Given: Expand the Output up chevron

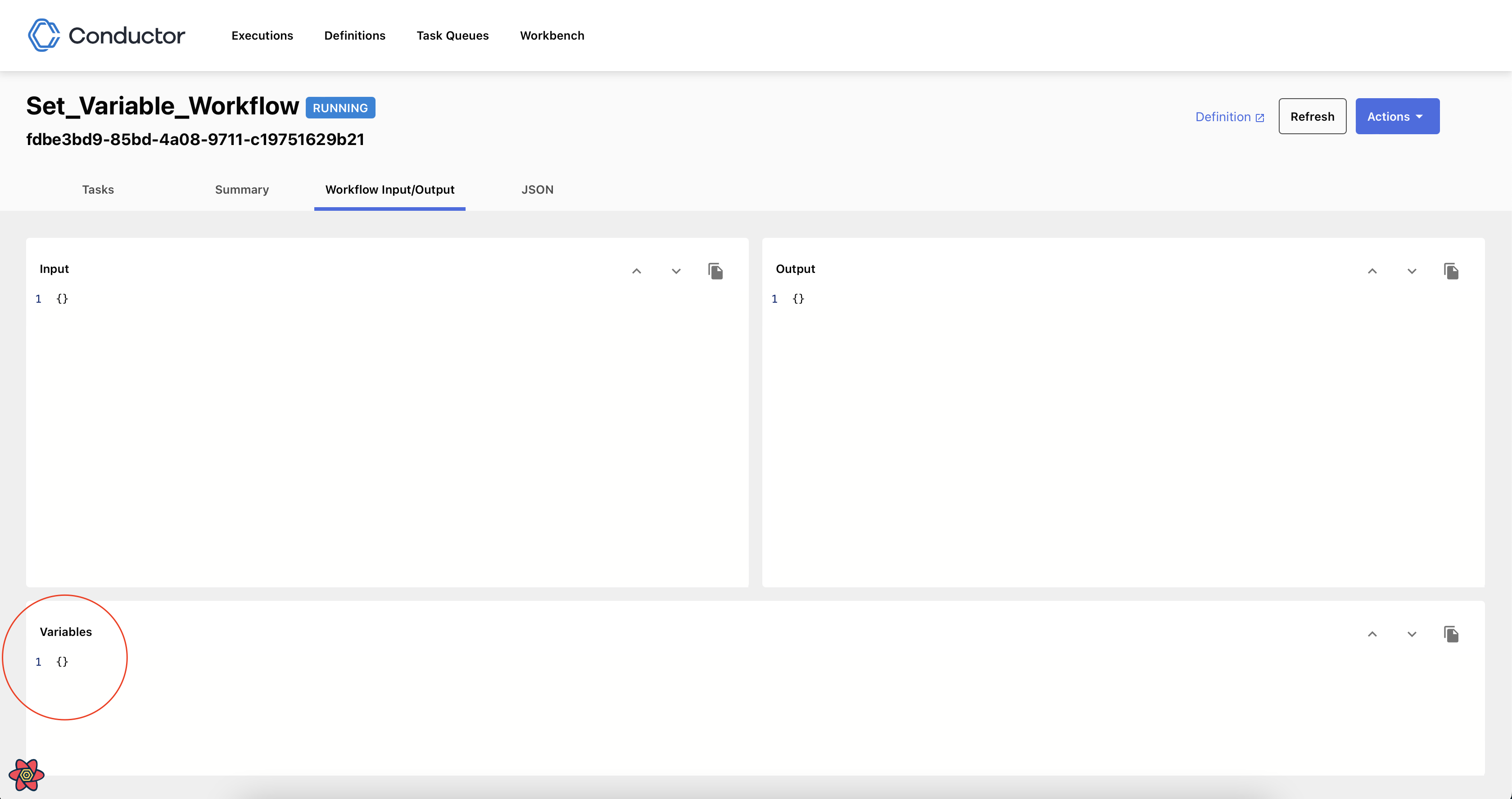Looking at the screenshot, I should pos(1372,271).
